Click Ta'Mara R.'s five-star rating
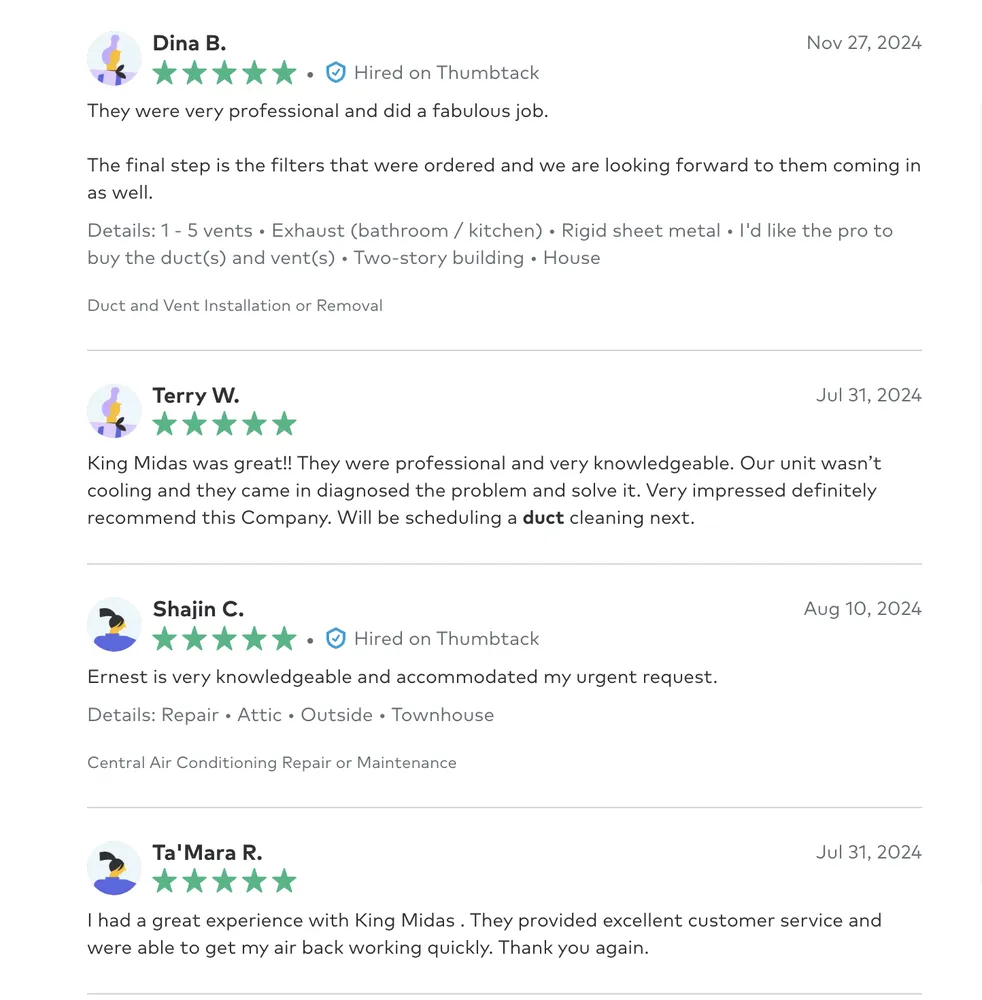This screenshot has height=1000, width=982. [224, 882]
